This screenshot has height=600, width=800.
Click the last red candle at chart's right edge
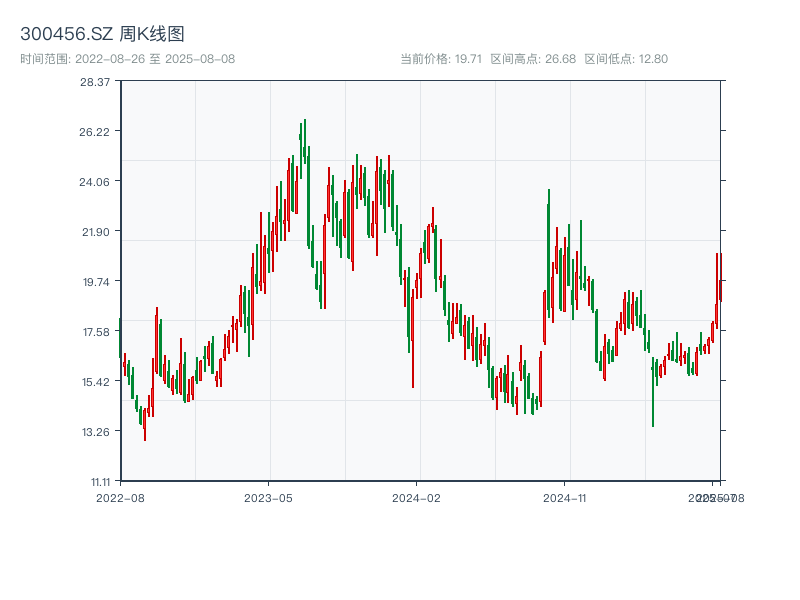pos(721,278)
